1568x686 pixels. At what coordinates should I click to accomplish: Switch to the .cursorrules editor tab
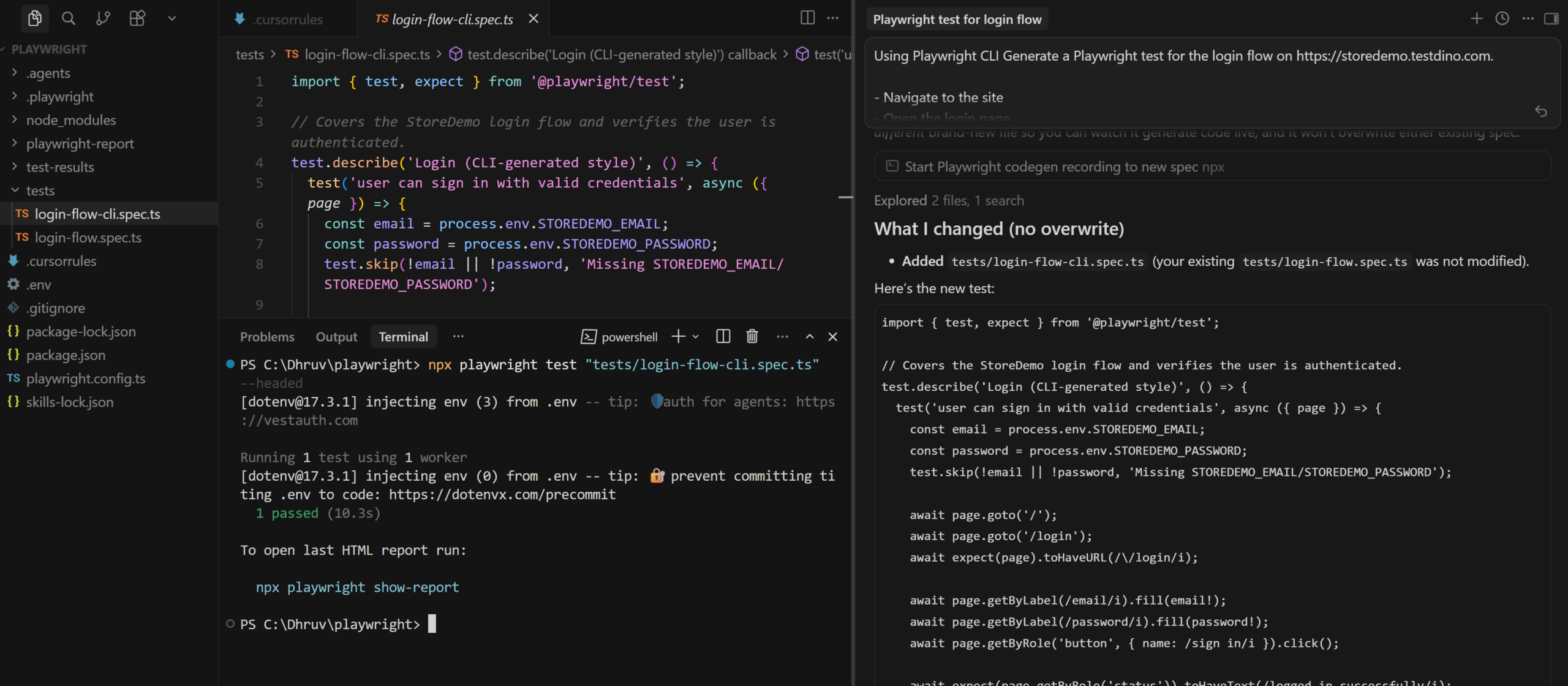pos(287,20)
